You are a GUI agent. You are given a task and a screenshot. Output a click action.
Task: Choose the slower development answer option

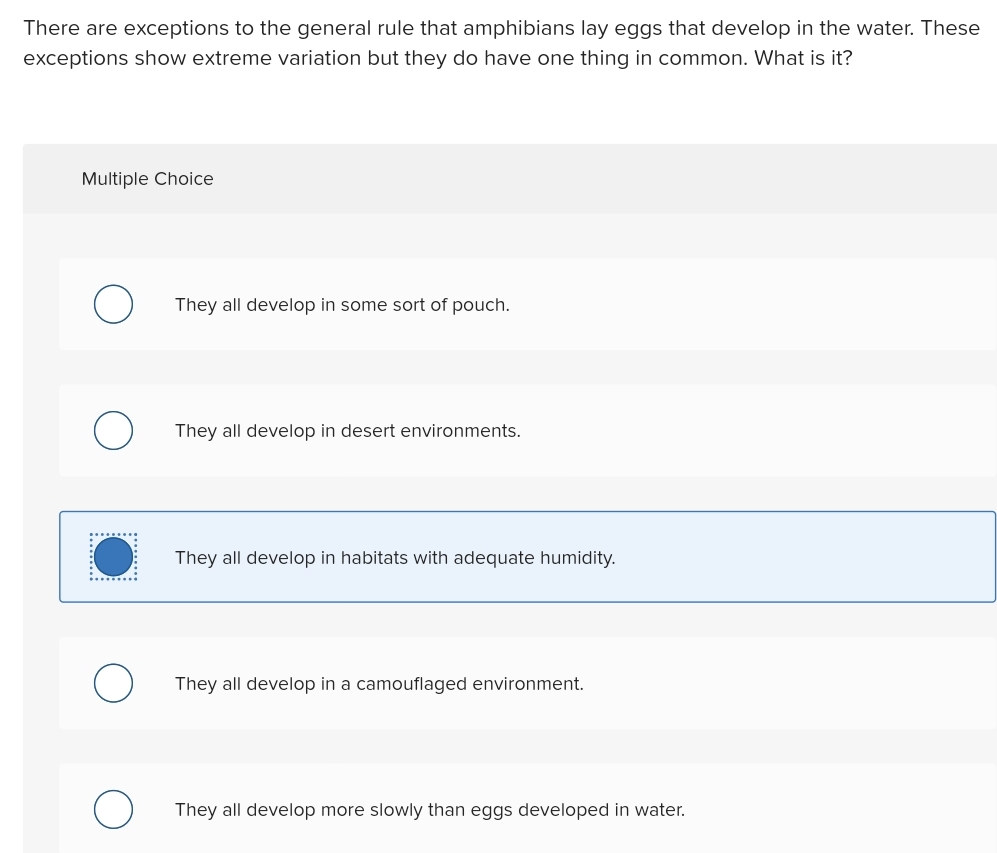430,809
